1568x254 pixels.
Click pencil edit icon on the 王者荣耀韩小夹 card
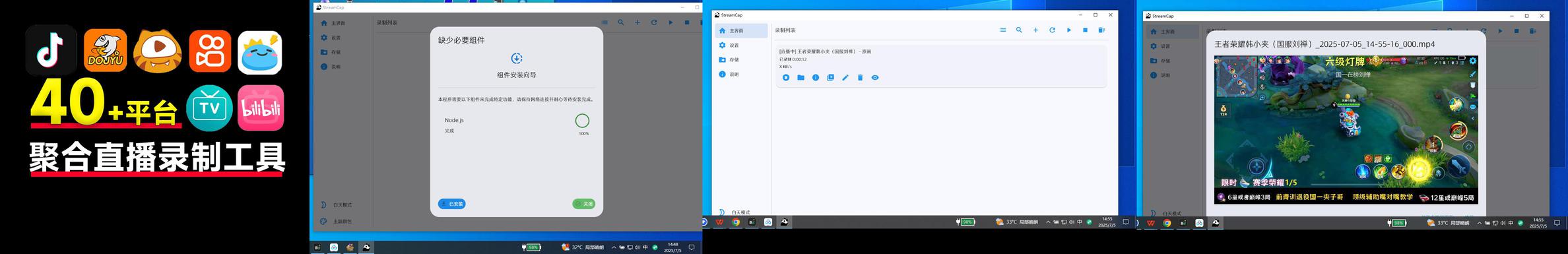pos(845,78)
